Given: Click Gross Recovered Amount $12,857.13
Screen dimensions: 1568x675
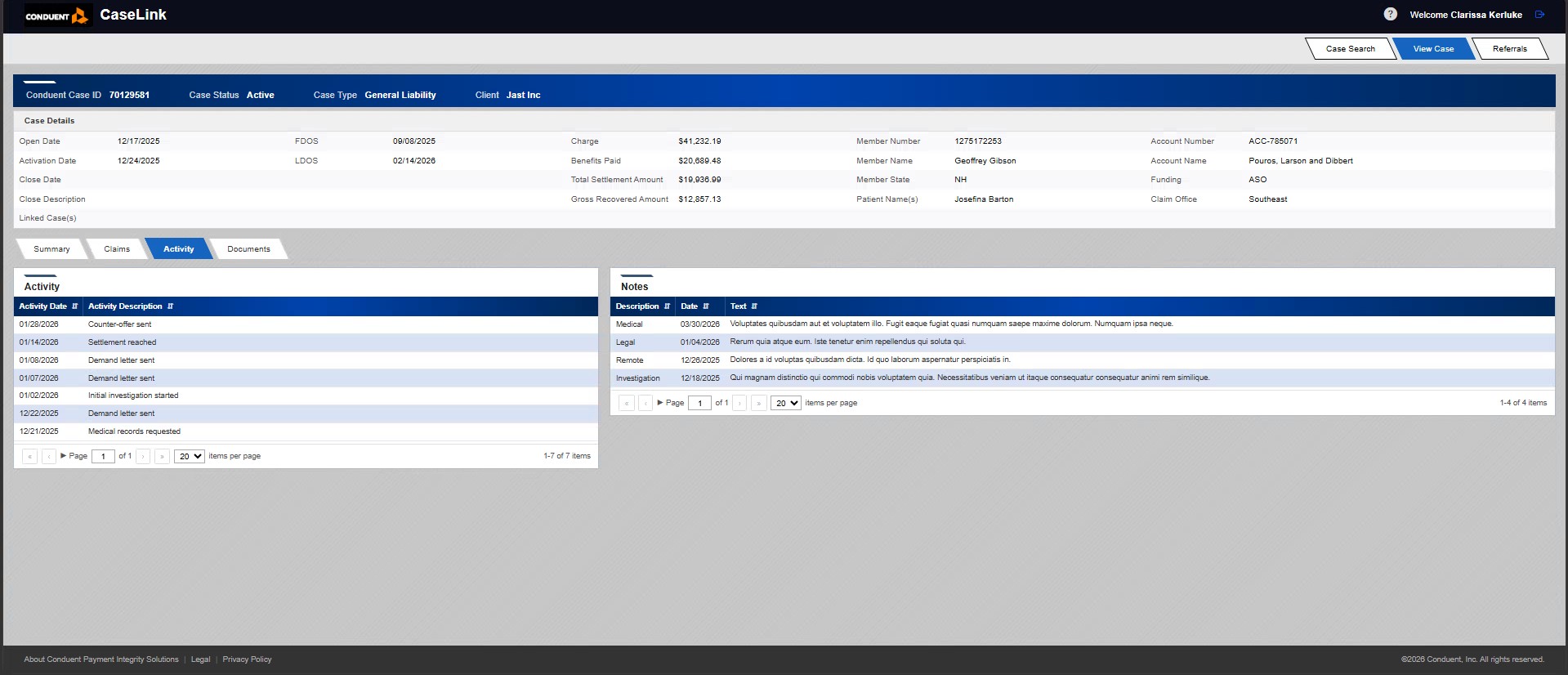Looking at the screenshot, I should pos(699,199).
